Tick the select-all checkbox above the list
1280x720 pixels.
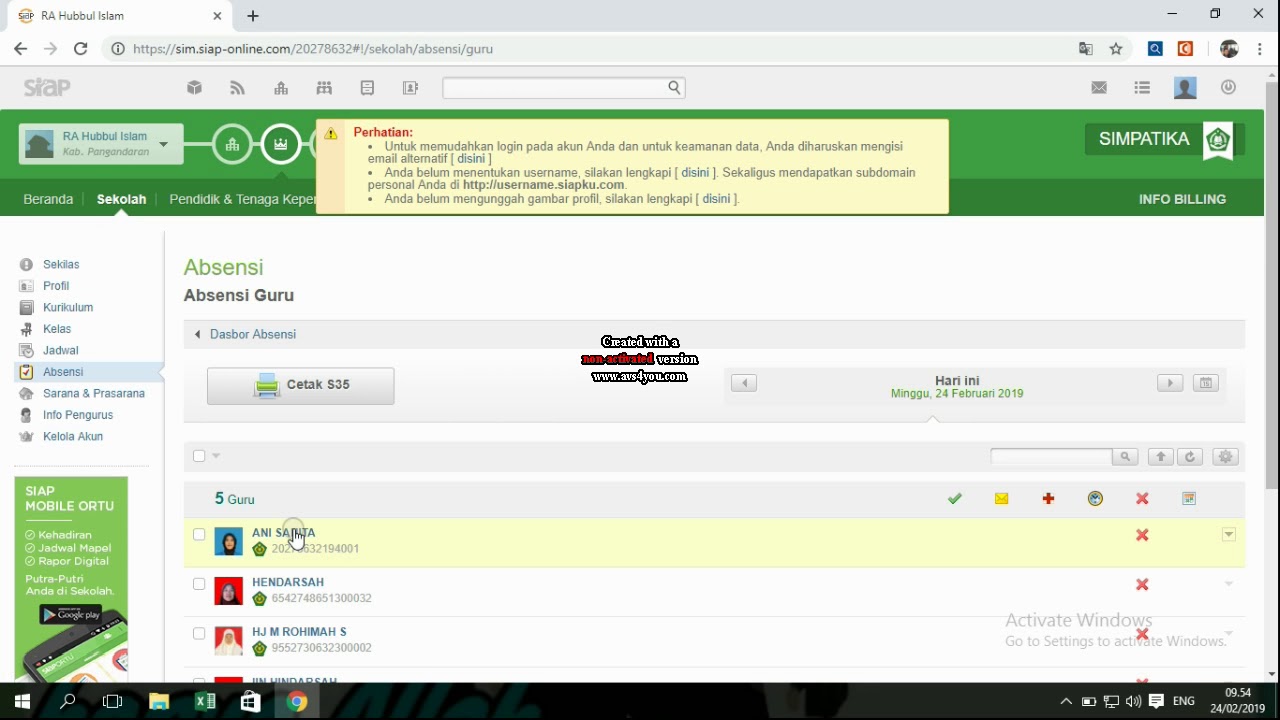click(x=199, y=456)
